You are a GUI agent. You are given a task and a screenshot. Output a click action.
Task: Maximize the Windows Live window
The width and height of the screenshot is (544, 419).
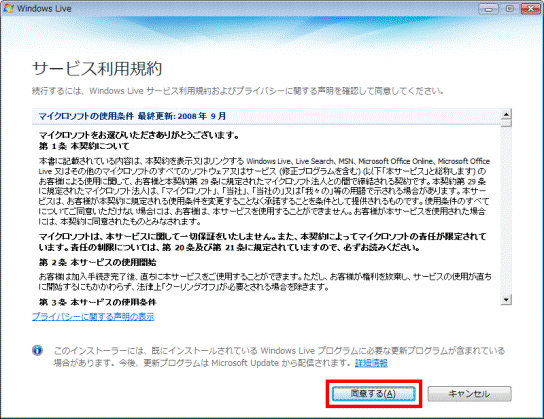510,9
